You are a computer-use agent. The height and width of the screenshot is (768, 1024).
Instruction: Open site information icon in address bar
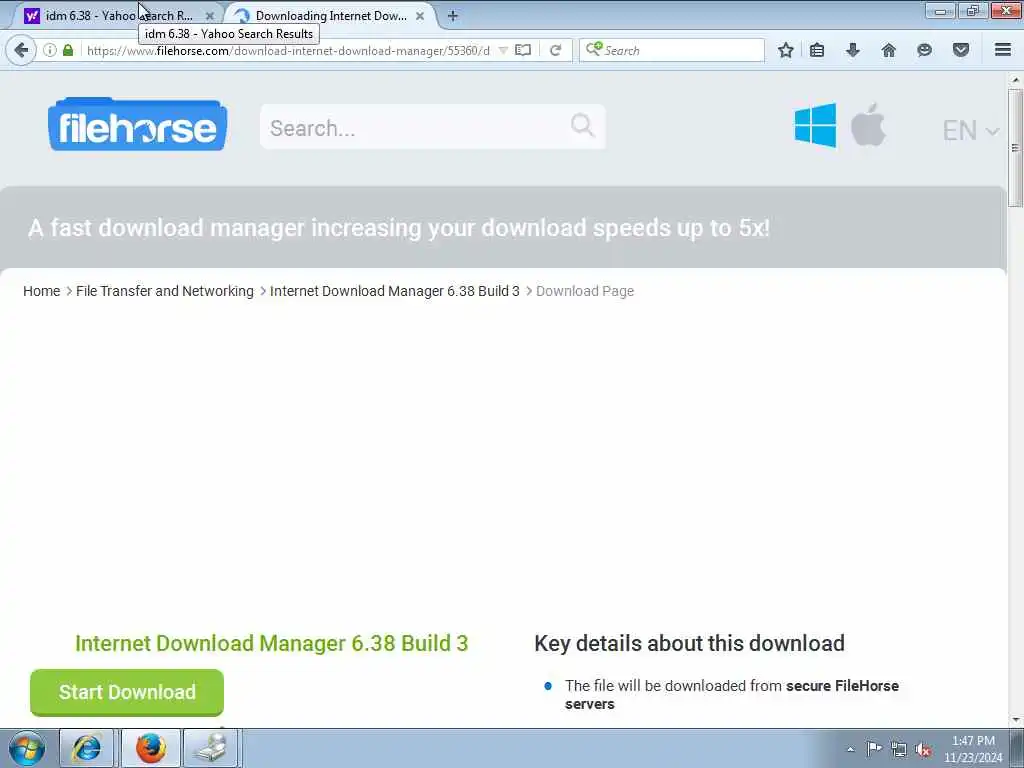(x=50, y=50)
